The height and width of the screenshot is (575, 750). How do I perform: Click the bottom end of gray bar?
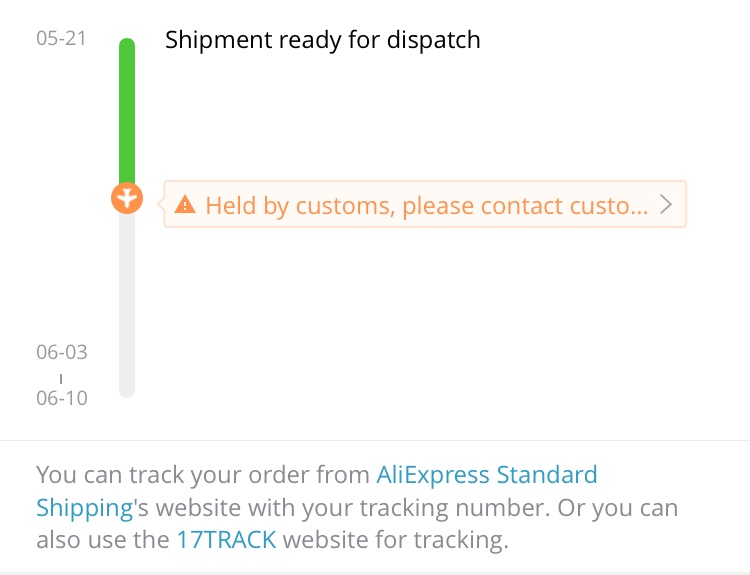pyautogui.click(x=127, y=390)
